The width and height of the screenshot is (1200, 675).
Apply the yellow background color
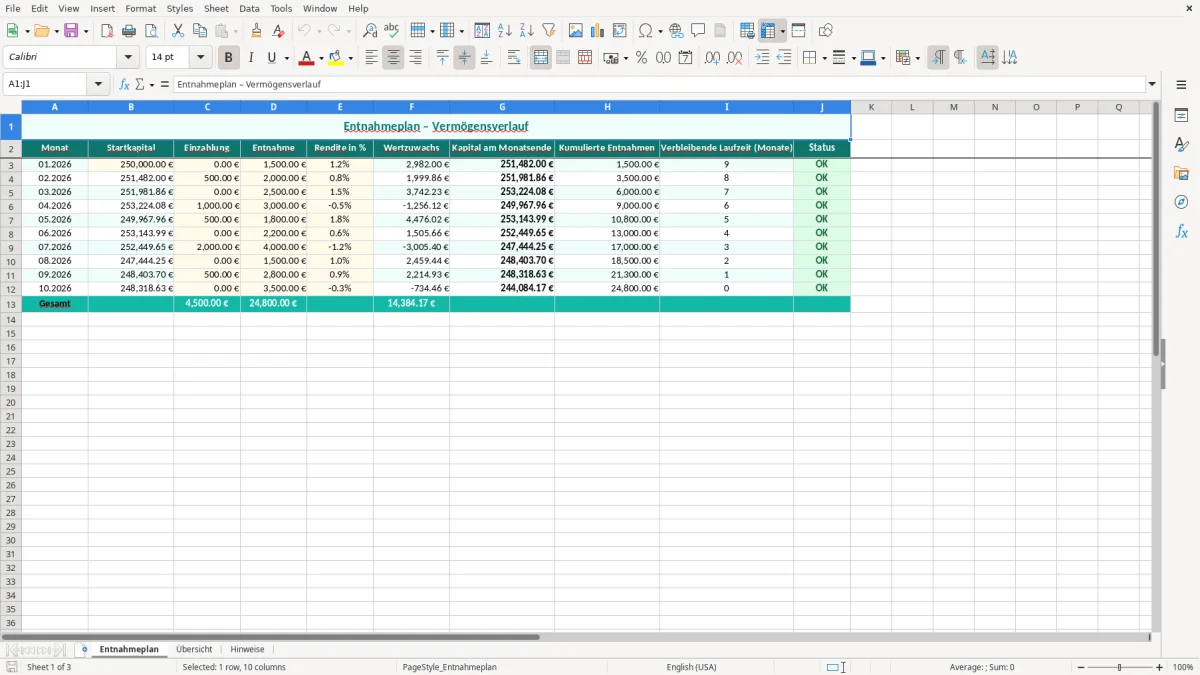coord(336,58)
